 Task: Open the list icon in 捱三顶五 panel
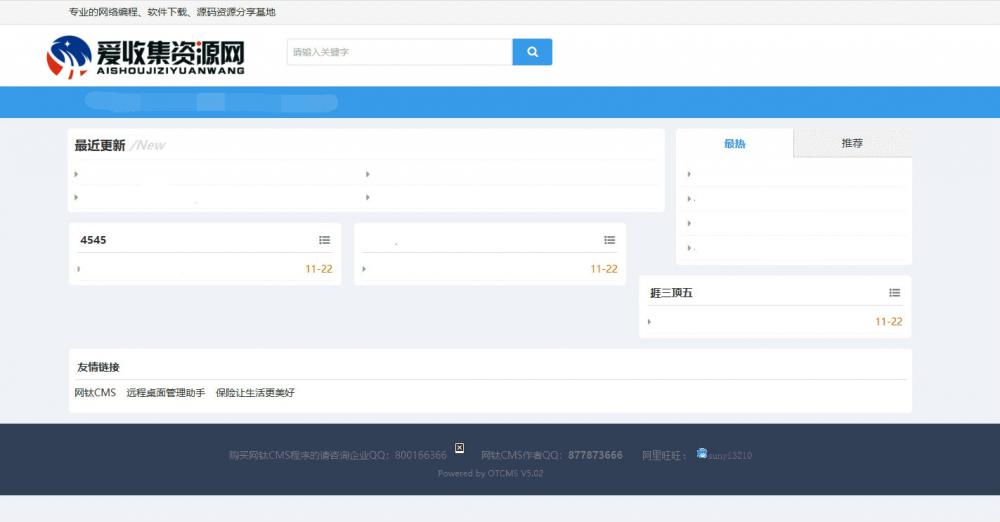tap(895, 293)
